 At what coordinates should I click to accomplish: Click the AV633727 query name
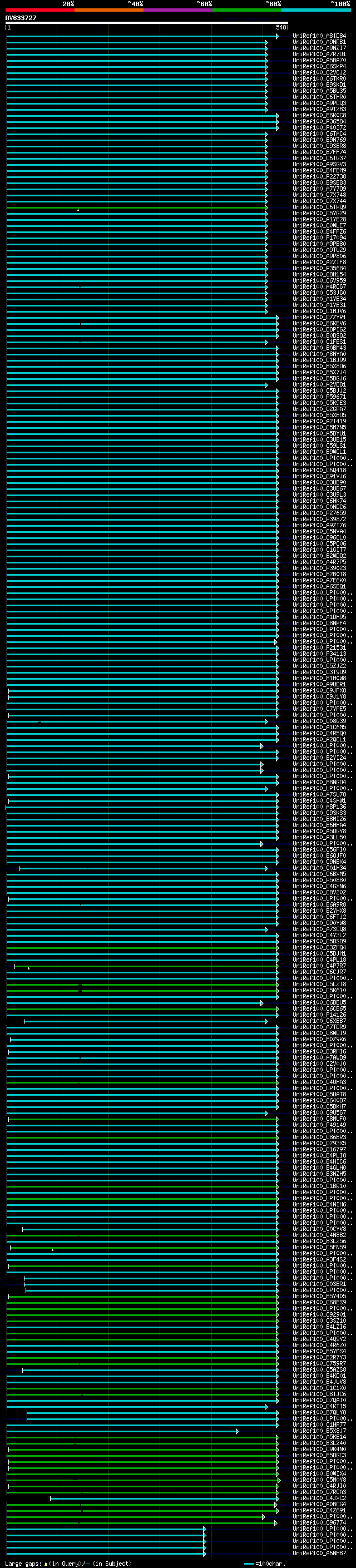point(21,18)
